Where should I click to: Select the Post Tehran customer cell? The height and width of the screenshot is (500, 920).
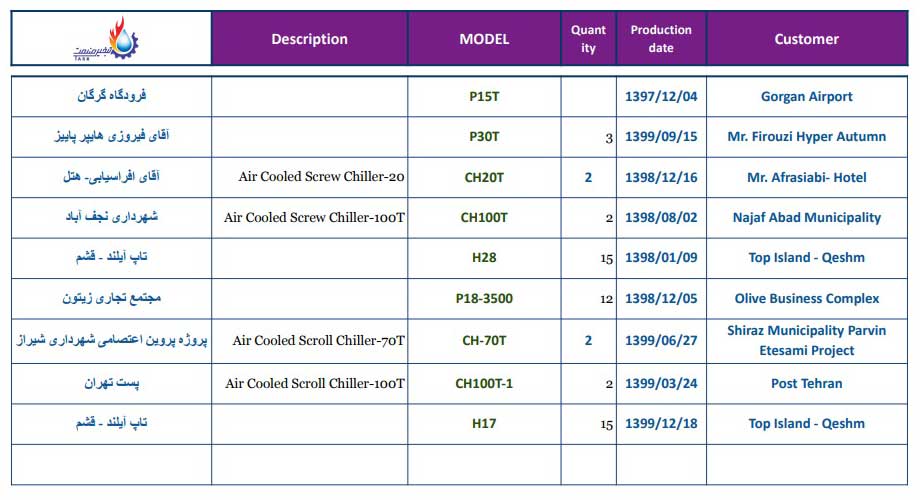pyautogui.click(x=807, y=383)
